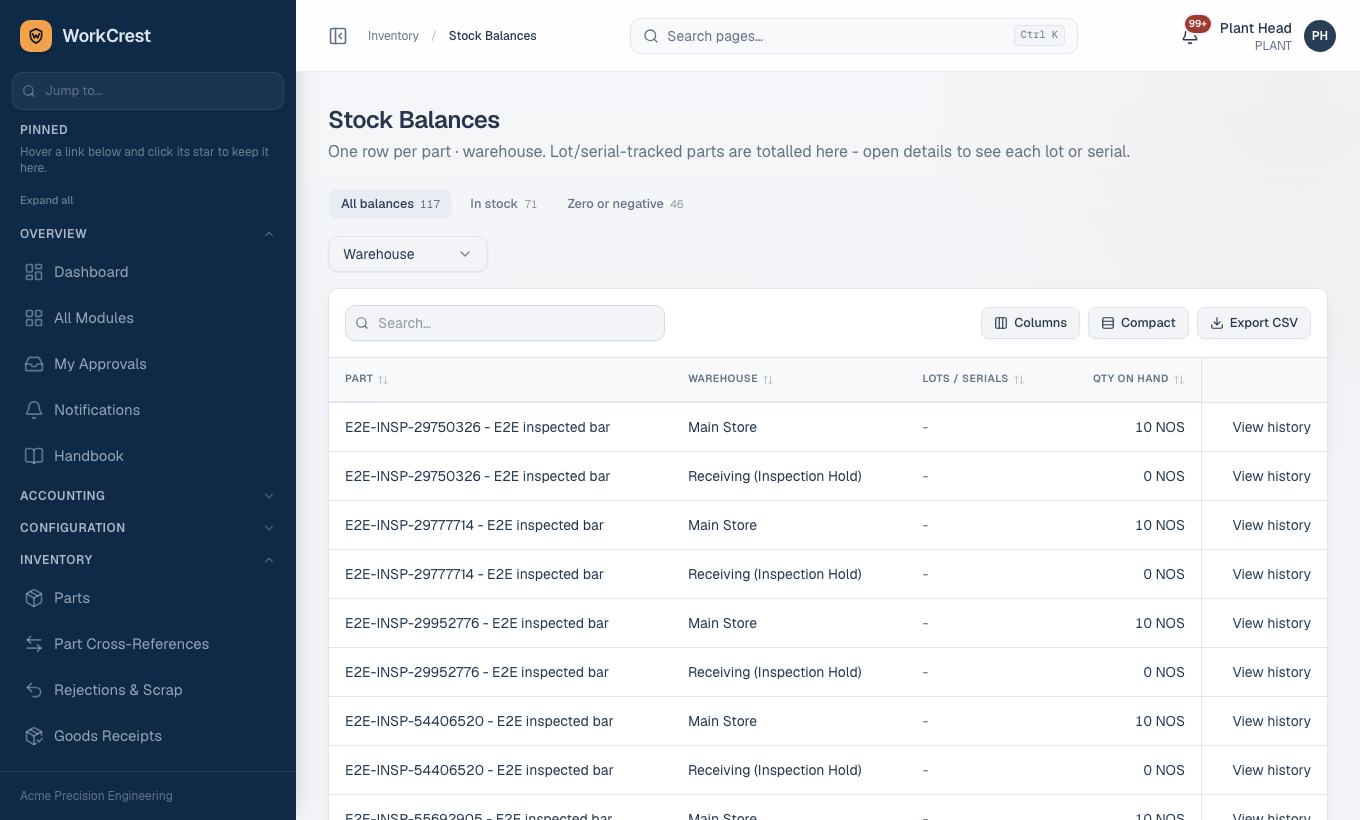1360x820 pixels.
Task: Open notifications bell with 99+ badge
Action: (1190, 36)
